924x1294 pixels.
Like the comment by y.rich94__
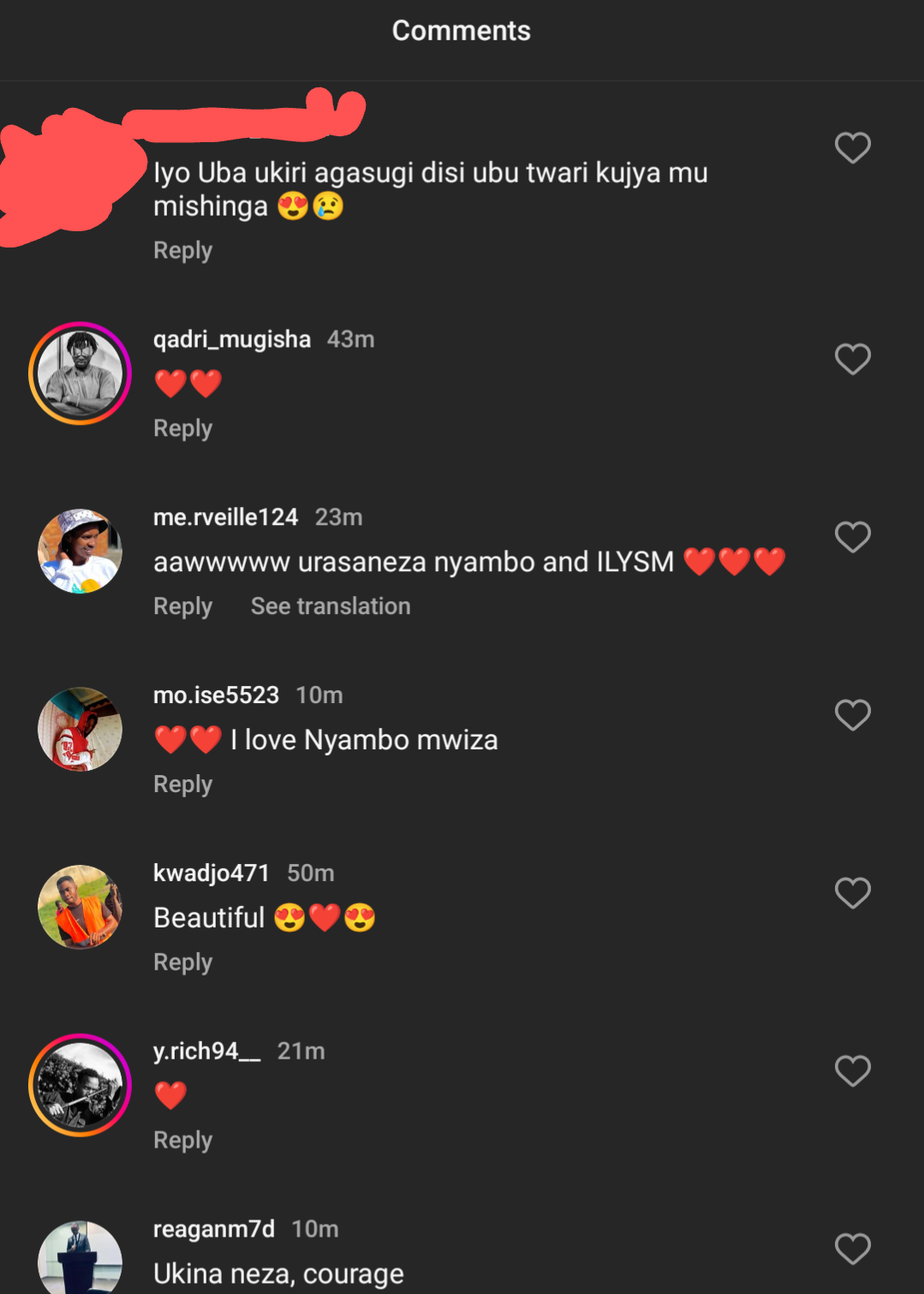(x=852, y=1070)
